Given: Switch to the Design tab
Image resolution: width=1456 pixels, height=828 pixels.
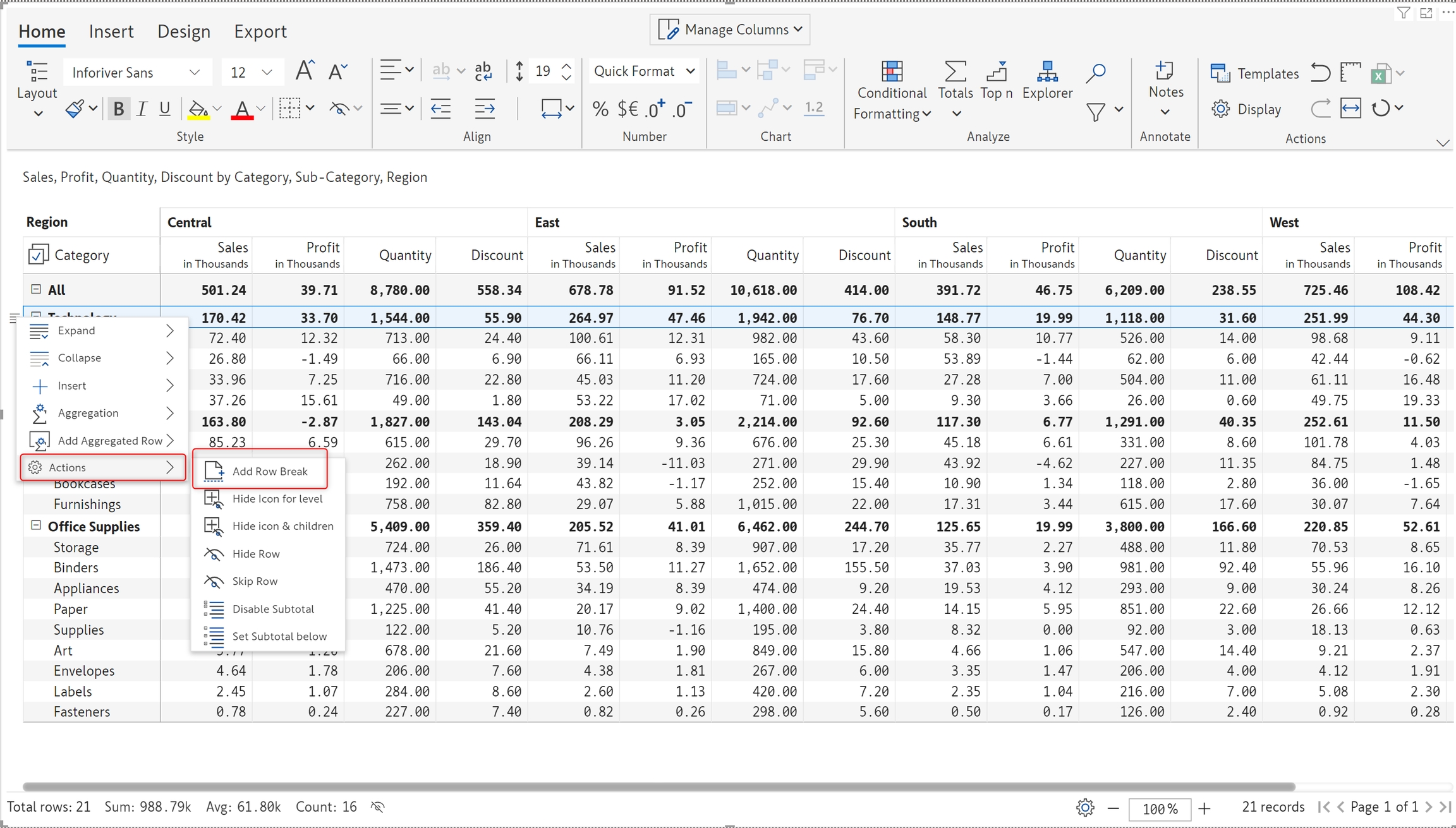Looking at the screenshot, I should (184, 31).
